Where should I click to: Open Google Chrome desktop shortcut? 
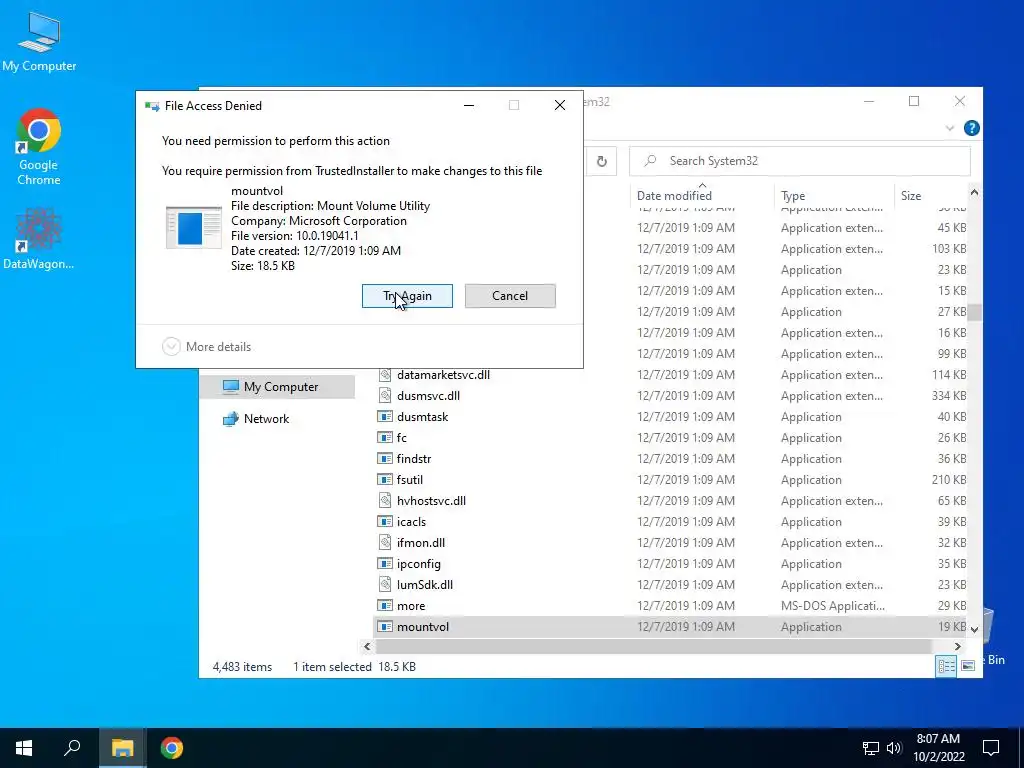coord(39,147)
